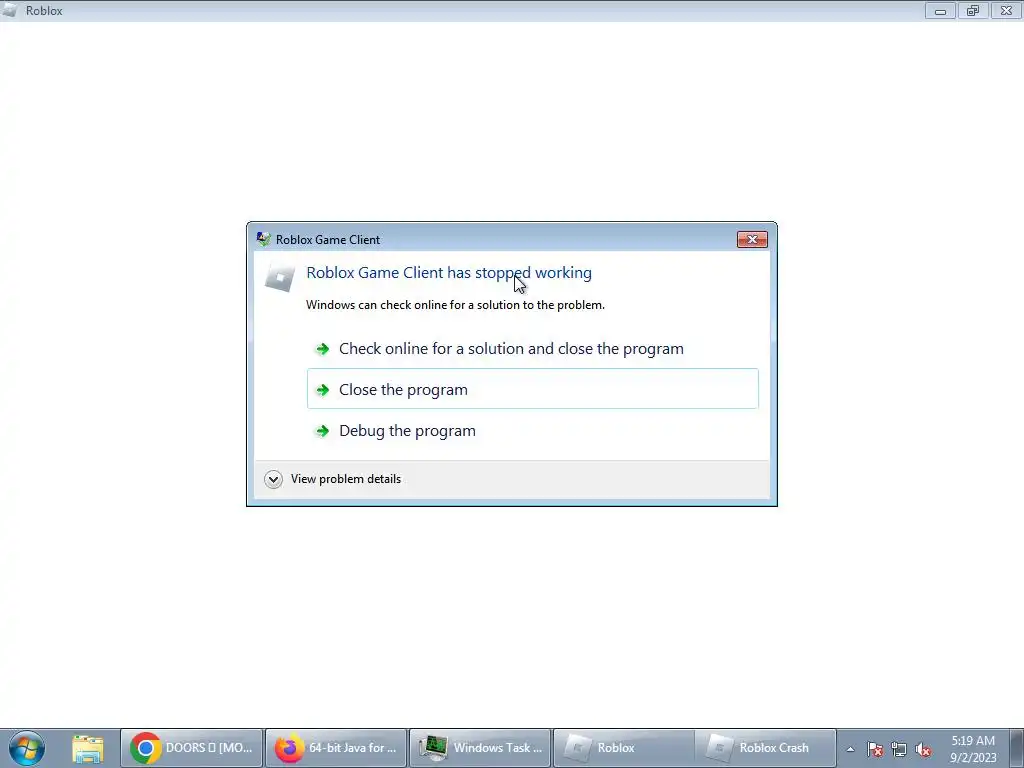Show hidden tray icons arrow
Screen dimensions: 1024x768
pos(850,749)
